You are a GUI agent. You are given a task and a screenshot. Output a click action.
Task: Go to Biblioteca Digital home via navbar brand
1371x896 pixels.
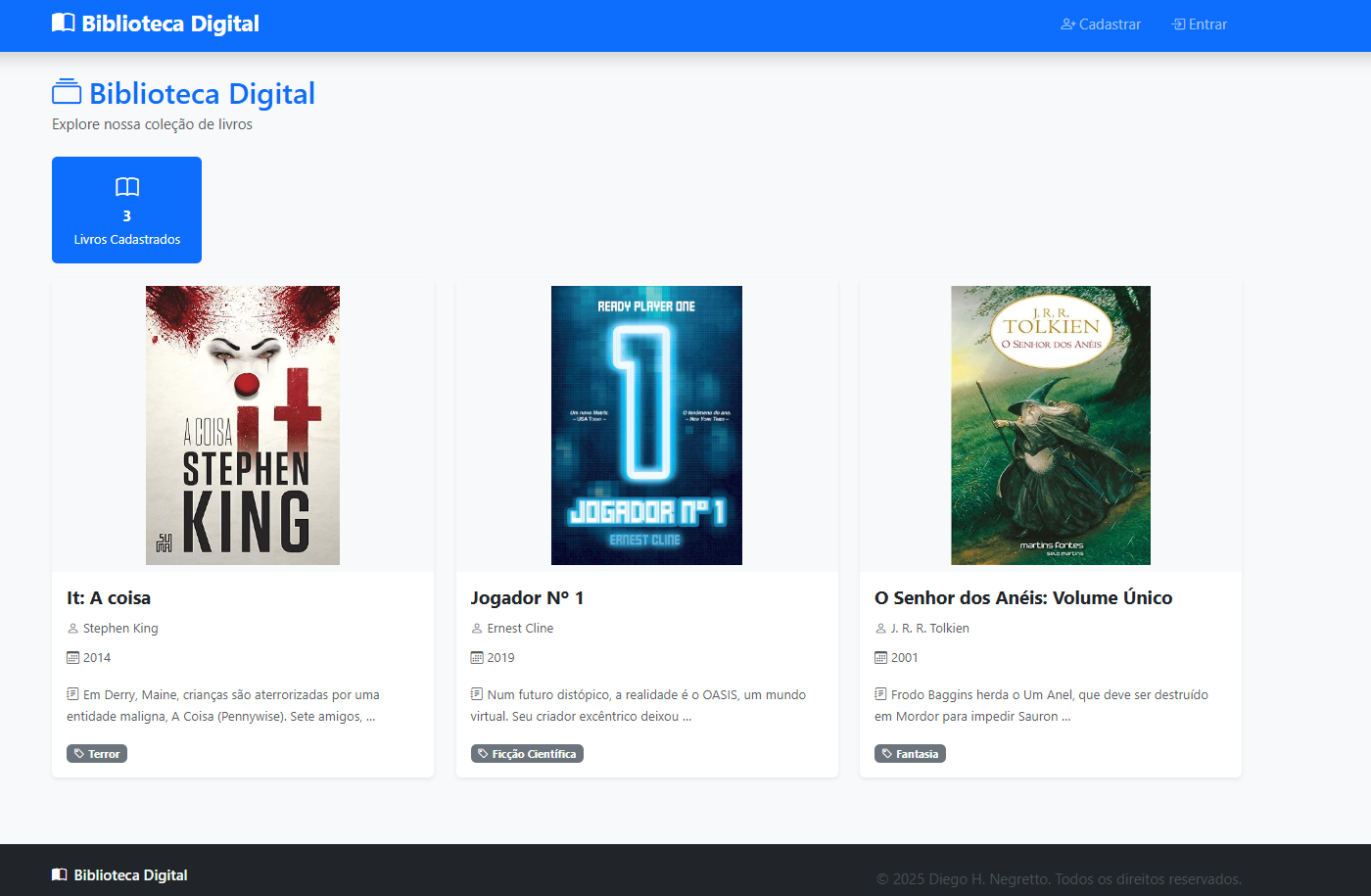(156, 24)
